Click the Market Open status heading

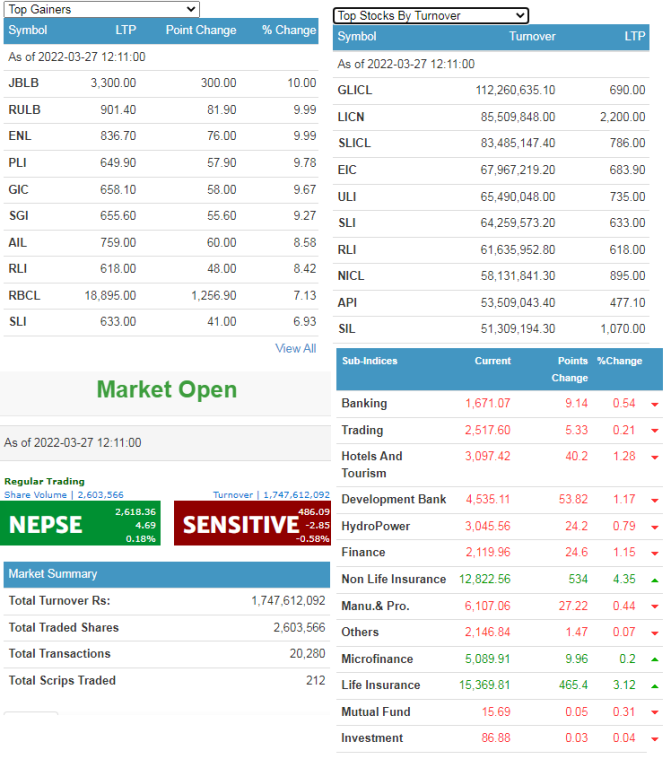point(167,389)
